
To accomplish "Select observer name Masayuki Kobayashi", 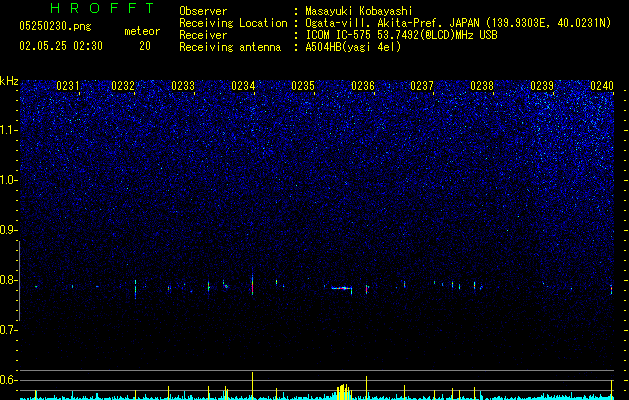I will (358, 11).
